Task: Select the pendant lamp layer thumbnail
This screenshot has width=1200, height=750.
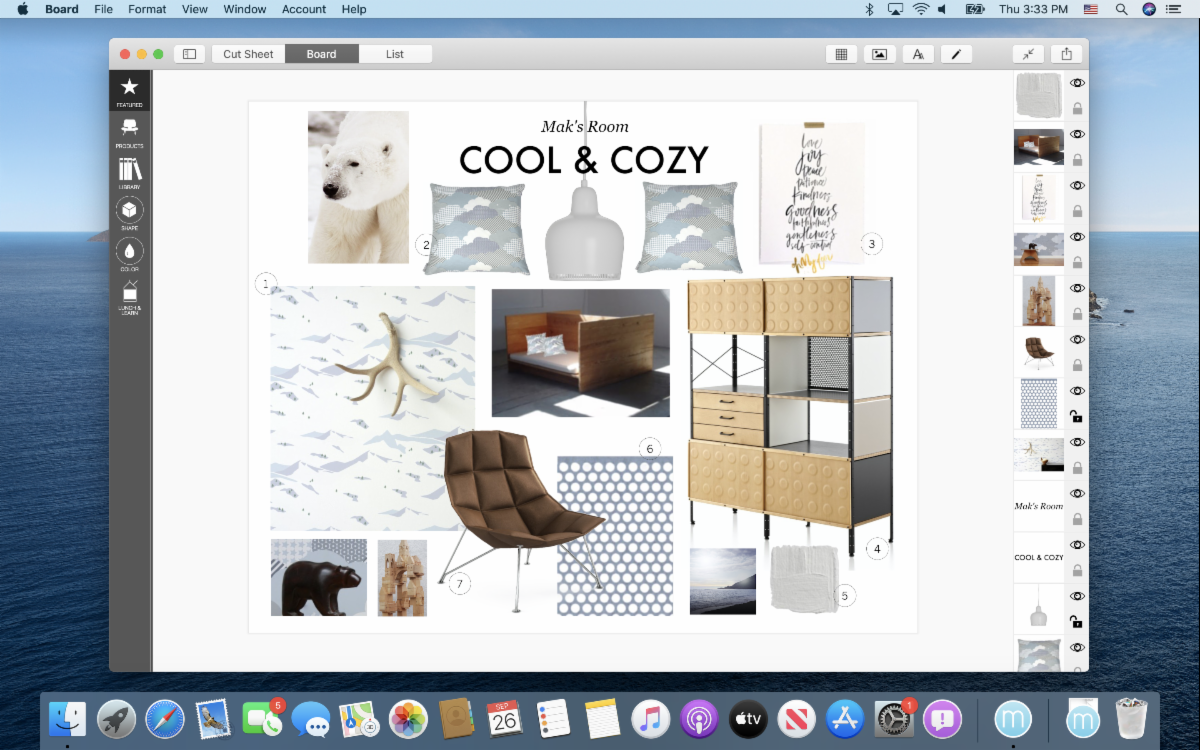Action: [1039, 609]
